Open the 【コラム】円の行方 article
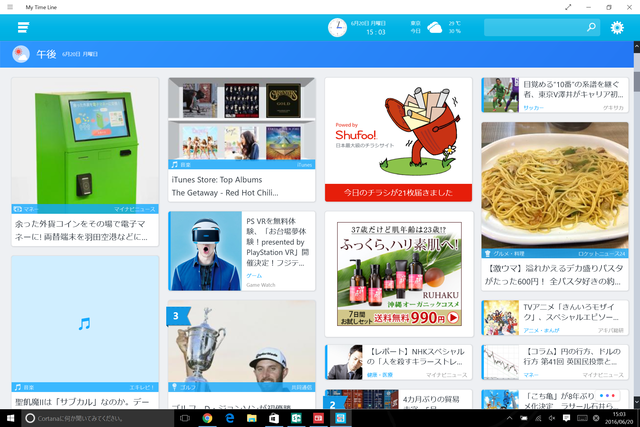 point(555,362)
